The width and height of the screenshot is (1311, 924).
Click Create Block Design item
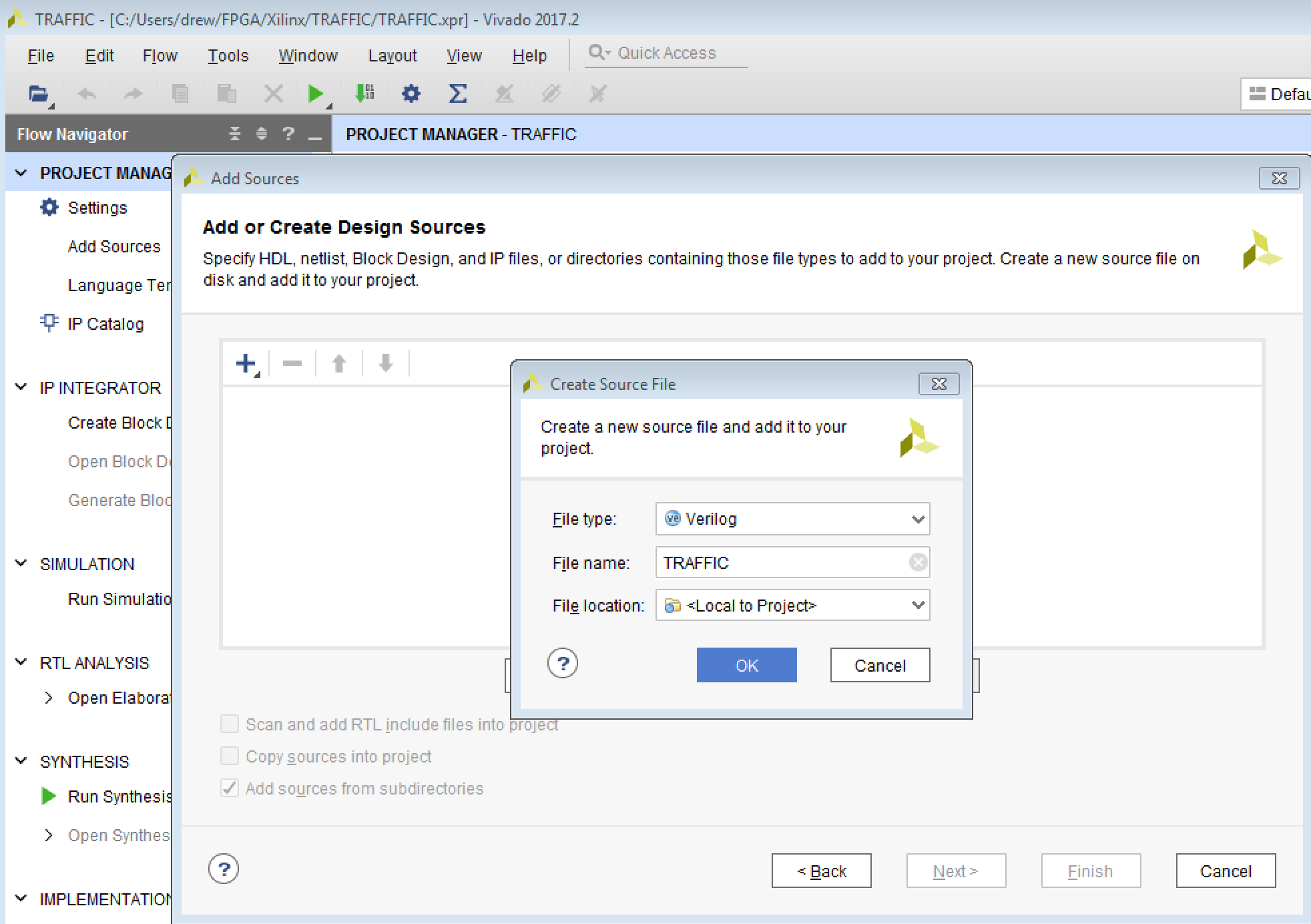119,423
